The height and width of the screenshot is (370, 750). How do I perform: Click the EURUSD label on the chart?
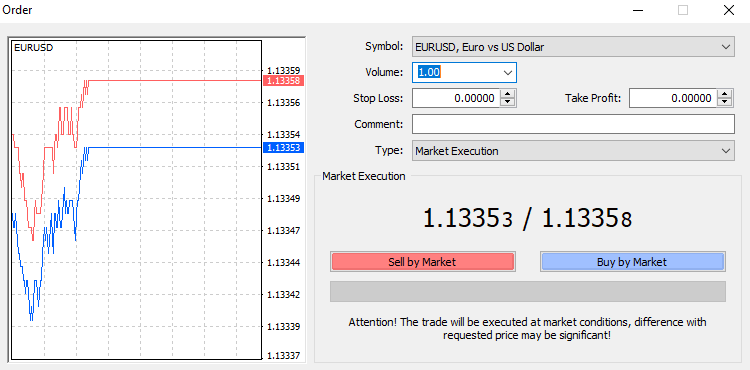(33, 47)
